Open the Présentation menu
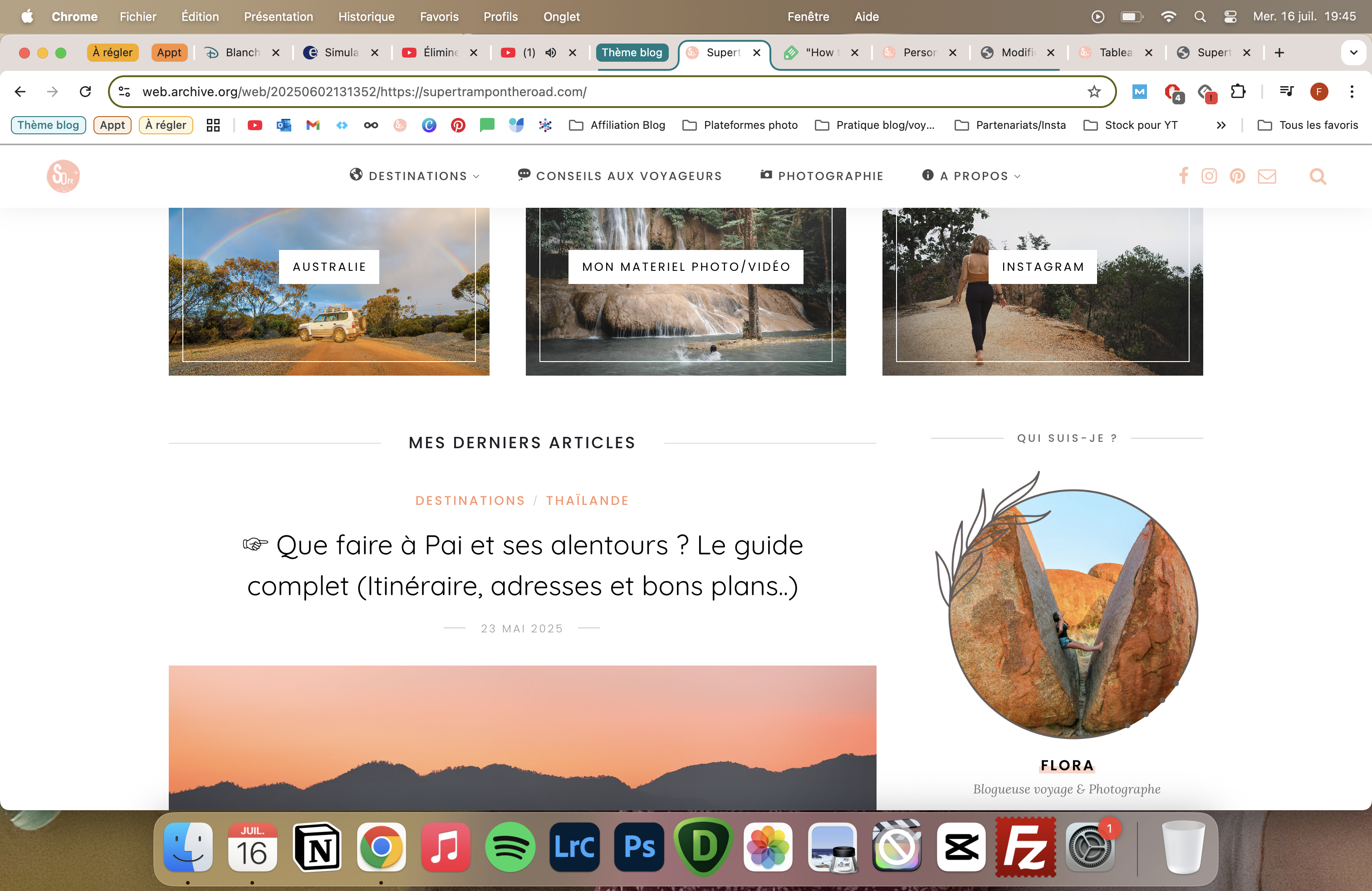Screen dimensions: 1372x891 [x=278, y=17]
